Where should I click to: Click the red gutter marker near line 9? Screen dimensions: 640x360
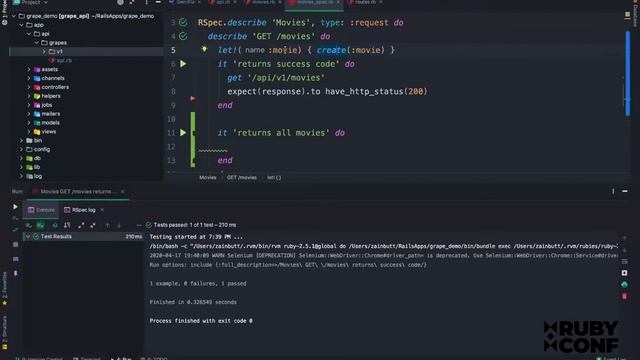tap(192, 98)
